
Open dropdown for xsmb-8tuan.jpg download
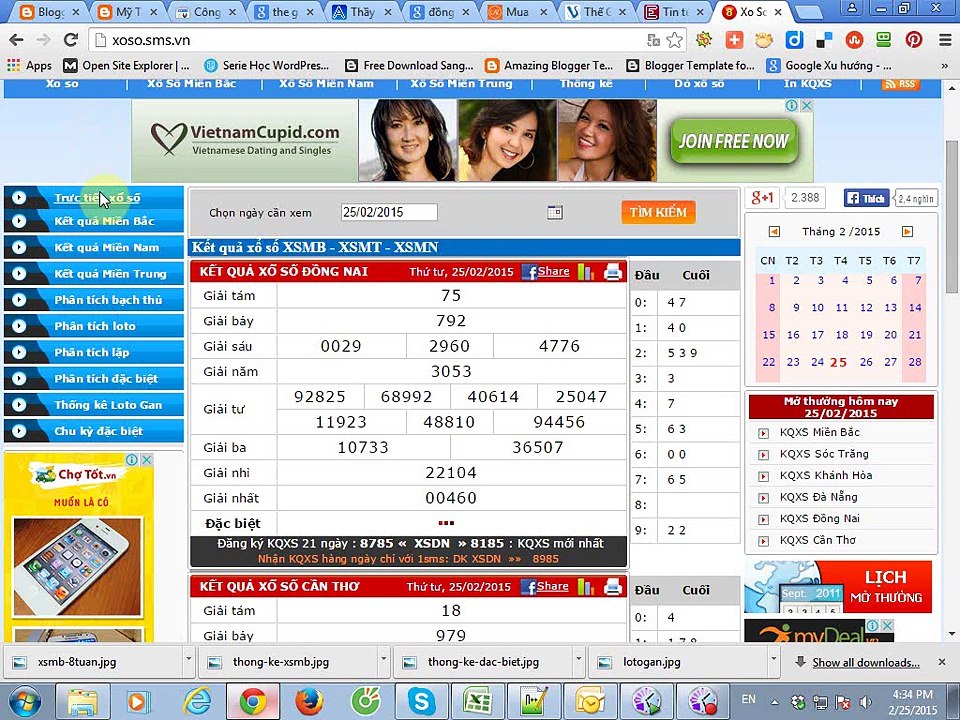[189, 660]
